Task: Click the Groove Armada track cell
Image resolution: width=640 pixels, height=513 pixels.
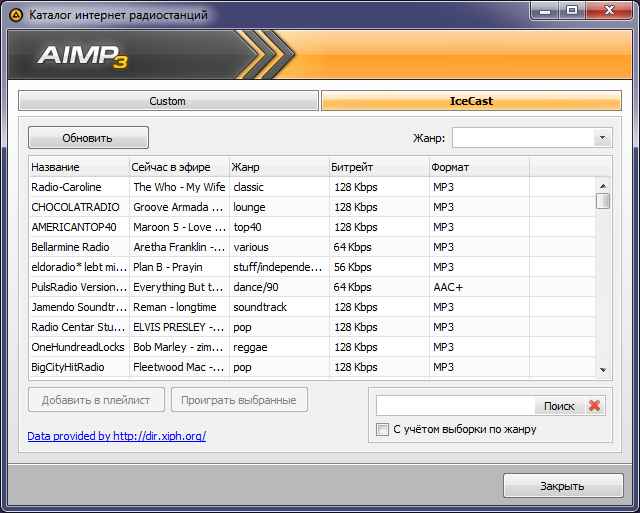Action: 178,207
